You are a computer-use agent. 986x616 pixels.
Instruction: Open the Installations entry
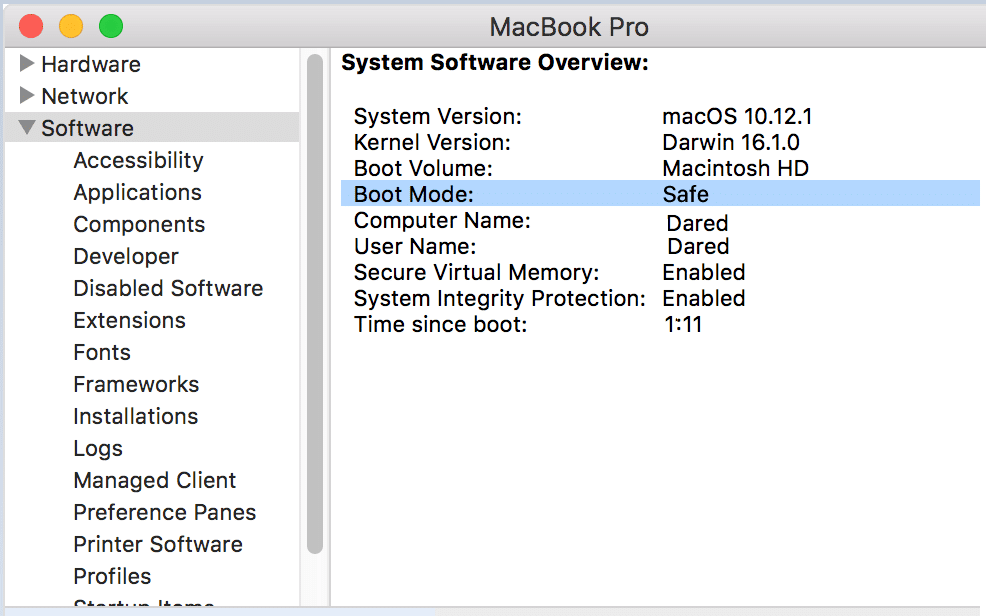click(135, 416)
